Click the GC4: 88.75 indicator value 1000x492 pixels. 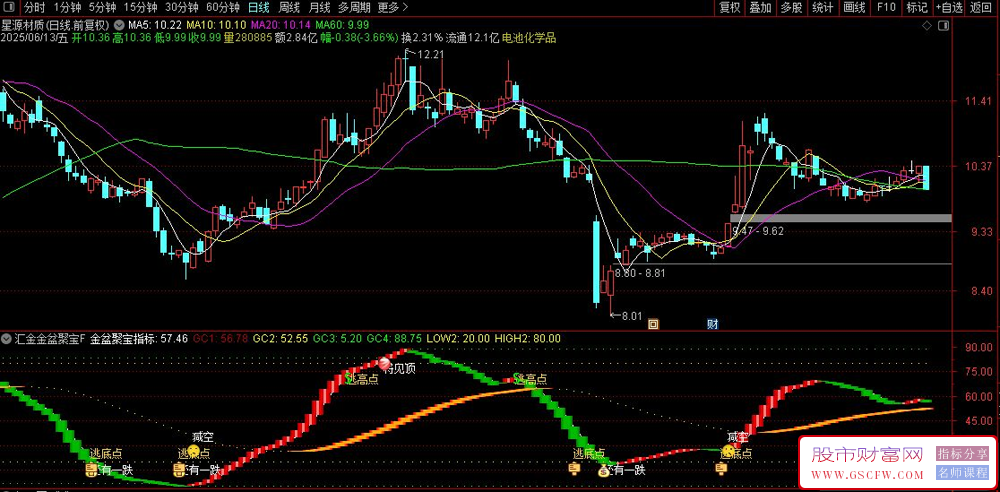tap(394, 338)
